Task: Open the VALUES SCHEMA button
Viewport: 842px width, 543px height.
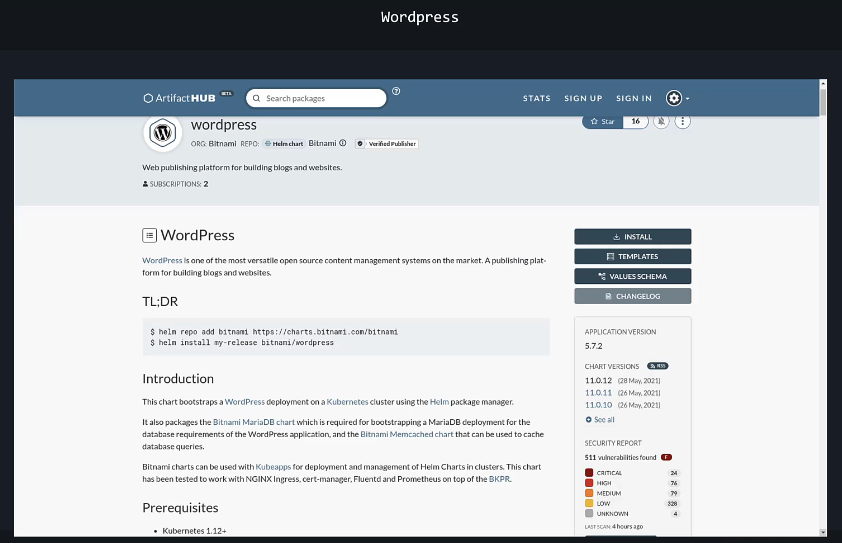Action: (x=633, y=277)
